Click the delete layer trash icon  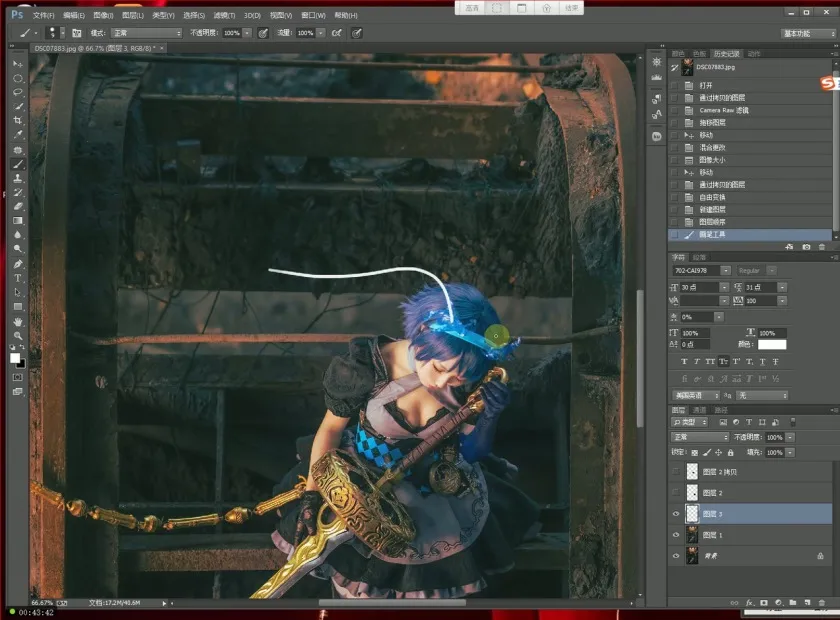pos(822,603)
